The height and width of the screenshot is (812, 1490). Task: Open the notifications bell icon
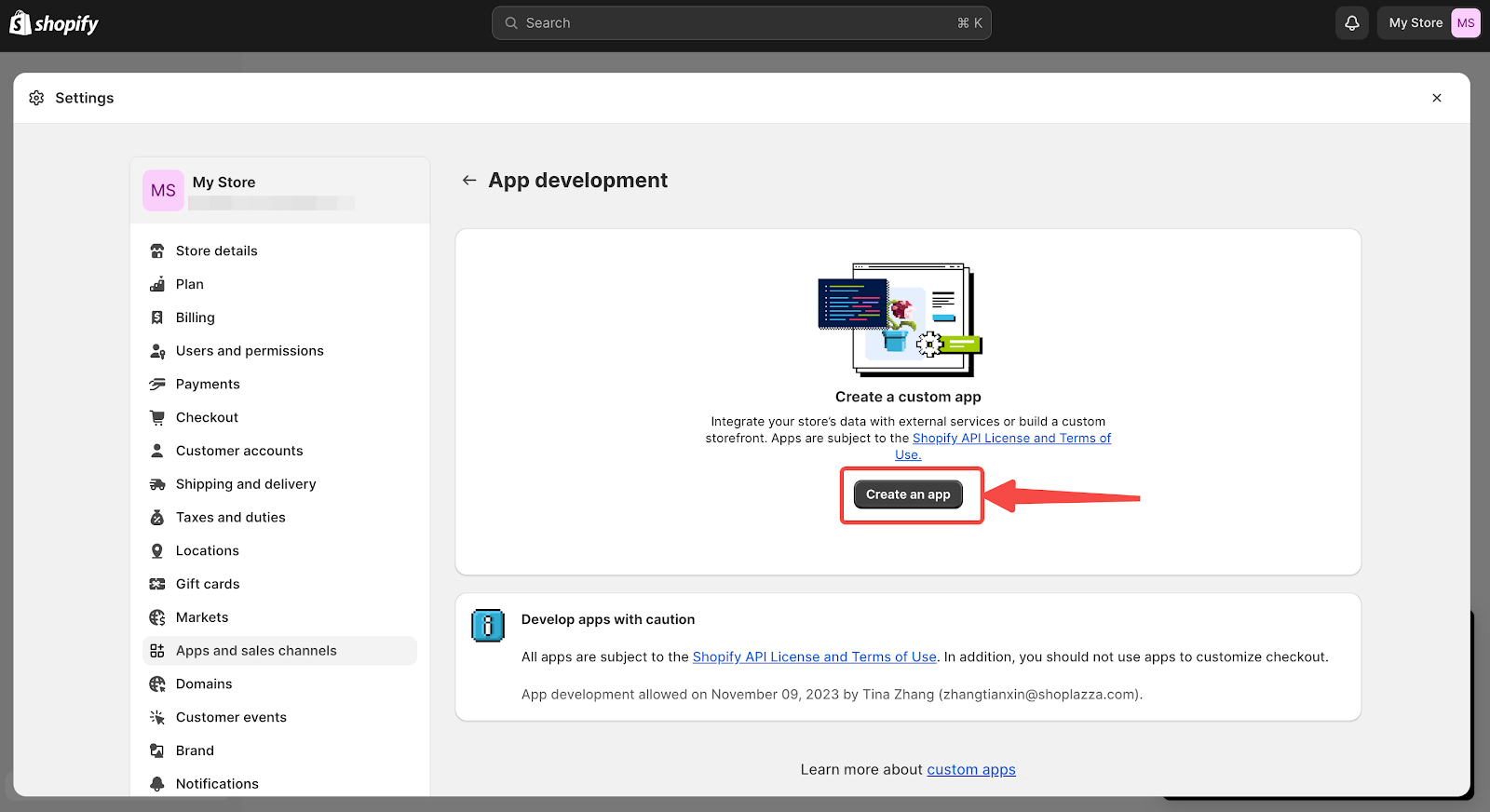click(x=1352, y=23)
